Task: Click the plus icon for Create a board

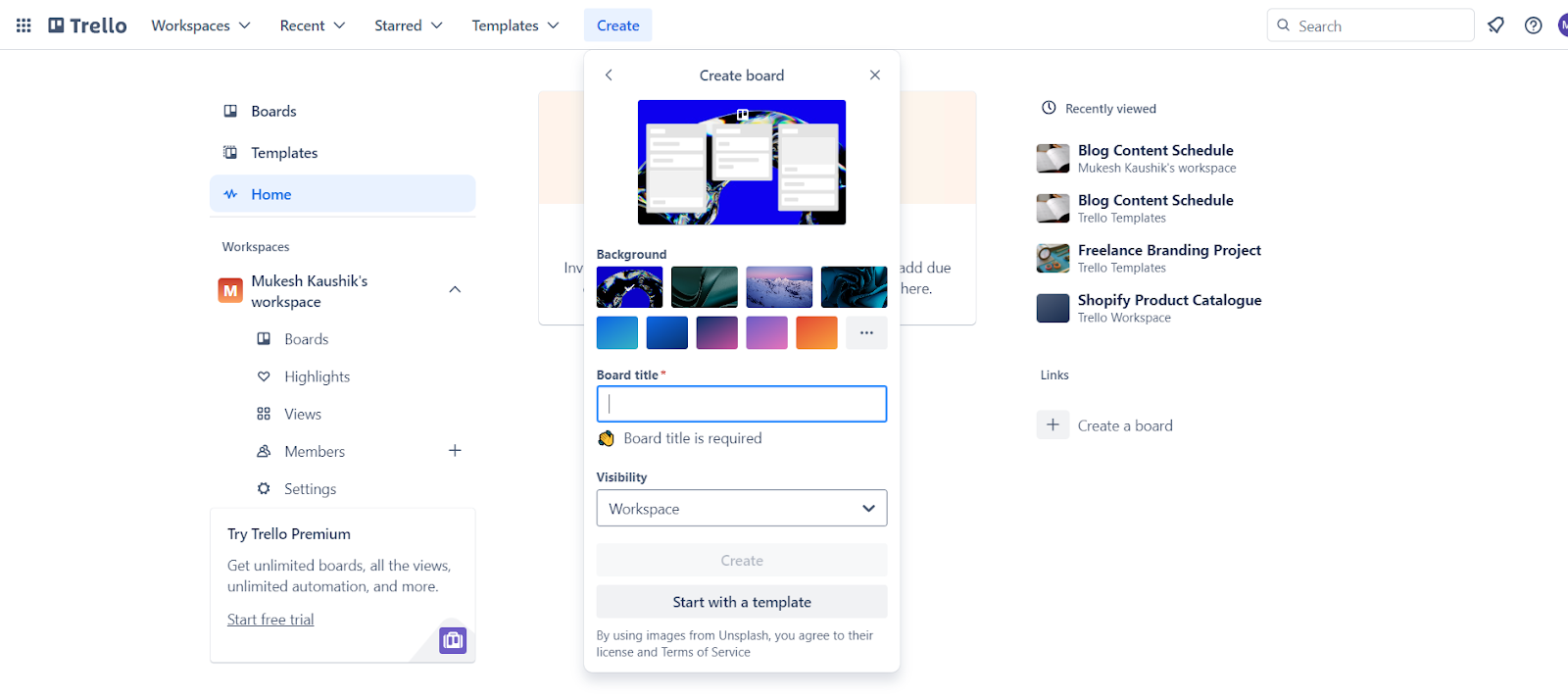Action: (x=1053, y=425)
